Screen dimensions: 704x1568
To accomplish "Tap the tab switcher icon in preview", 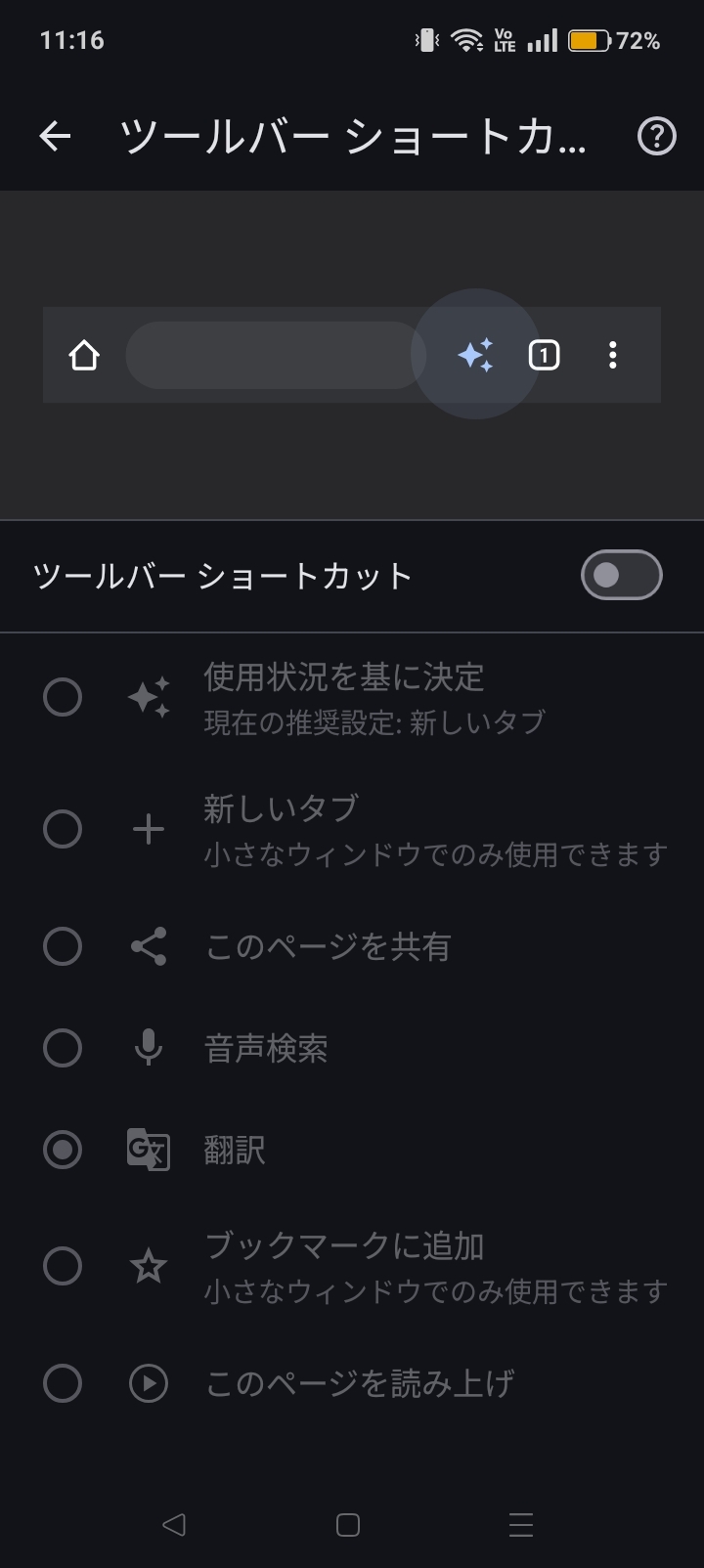I will click(x=544, y=355).
